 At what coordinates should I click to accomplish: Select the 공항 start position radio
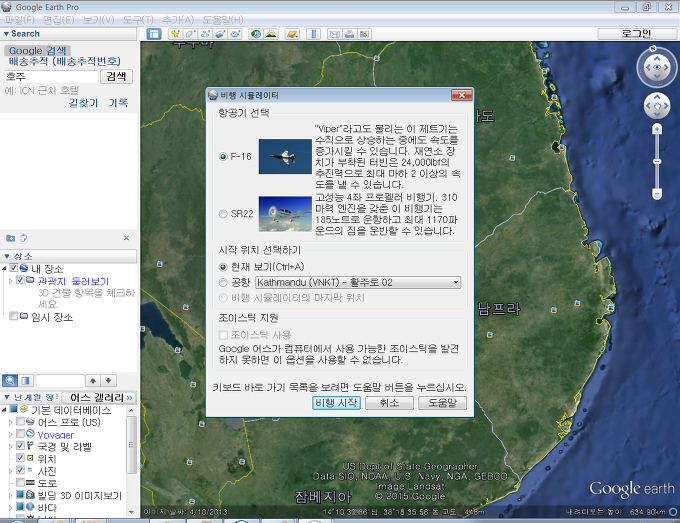(x=223, y=282)
